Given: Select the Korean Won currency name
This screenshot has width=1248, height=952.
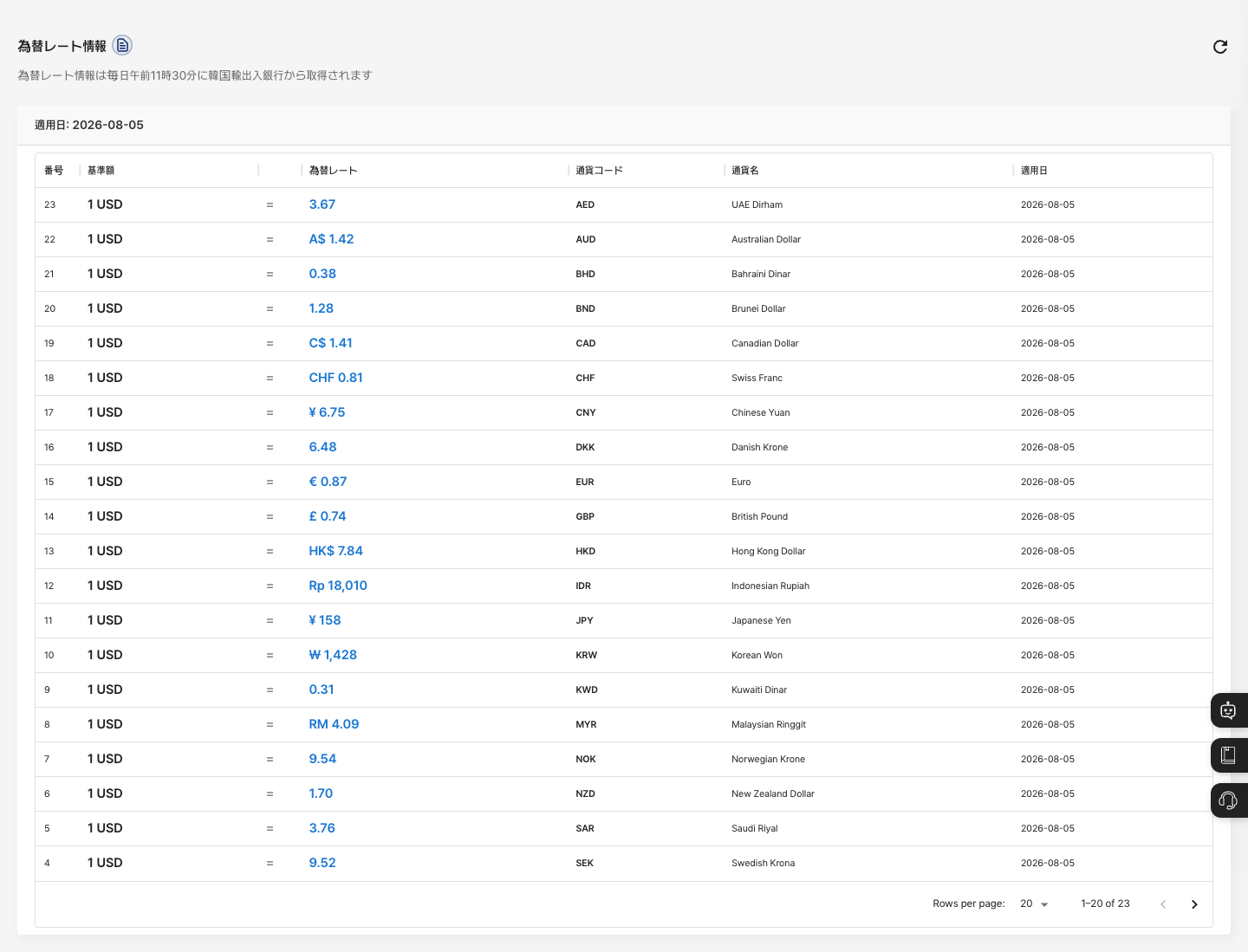Looking at the screenshot, I should (757, 656).
